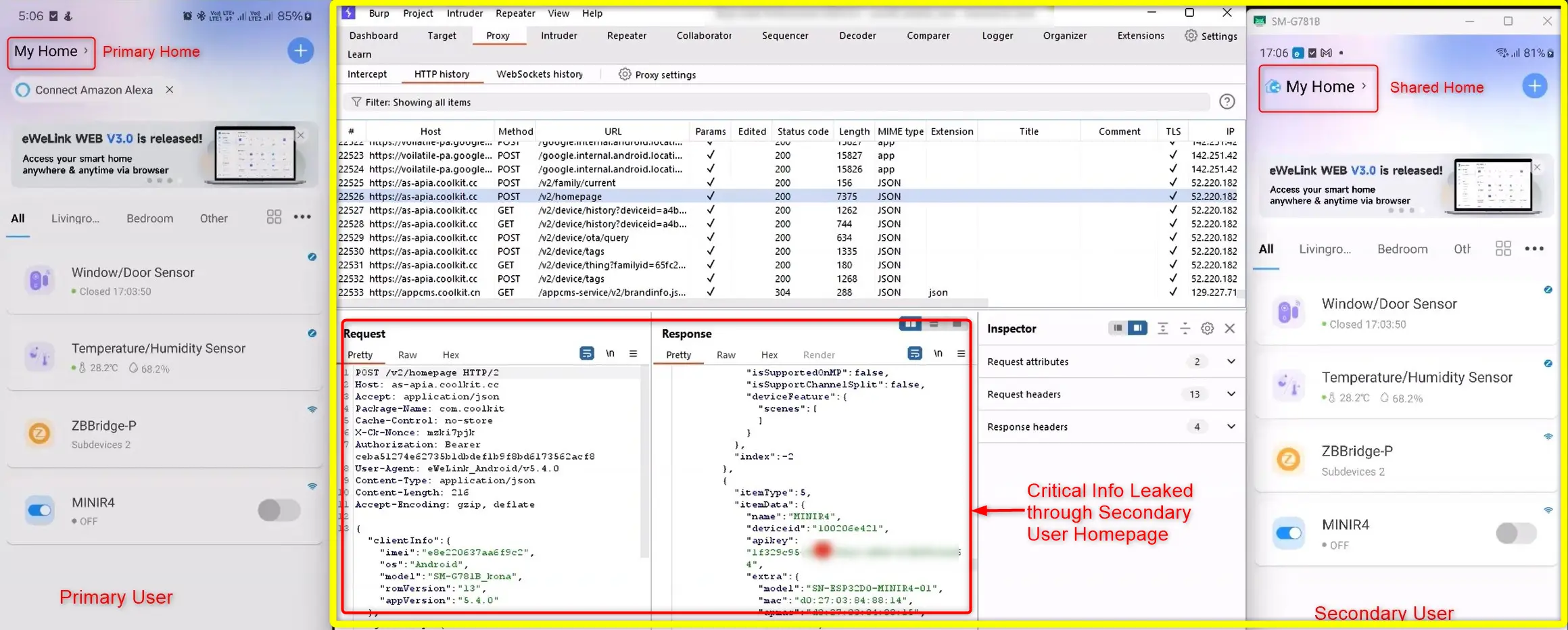Show non-printable characters in Request
Image resolution: width=1568 pixels, height=630 pixels.
[610, 354]
